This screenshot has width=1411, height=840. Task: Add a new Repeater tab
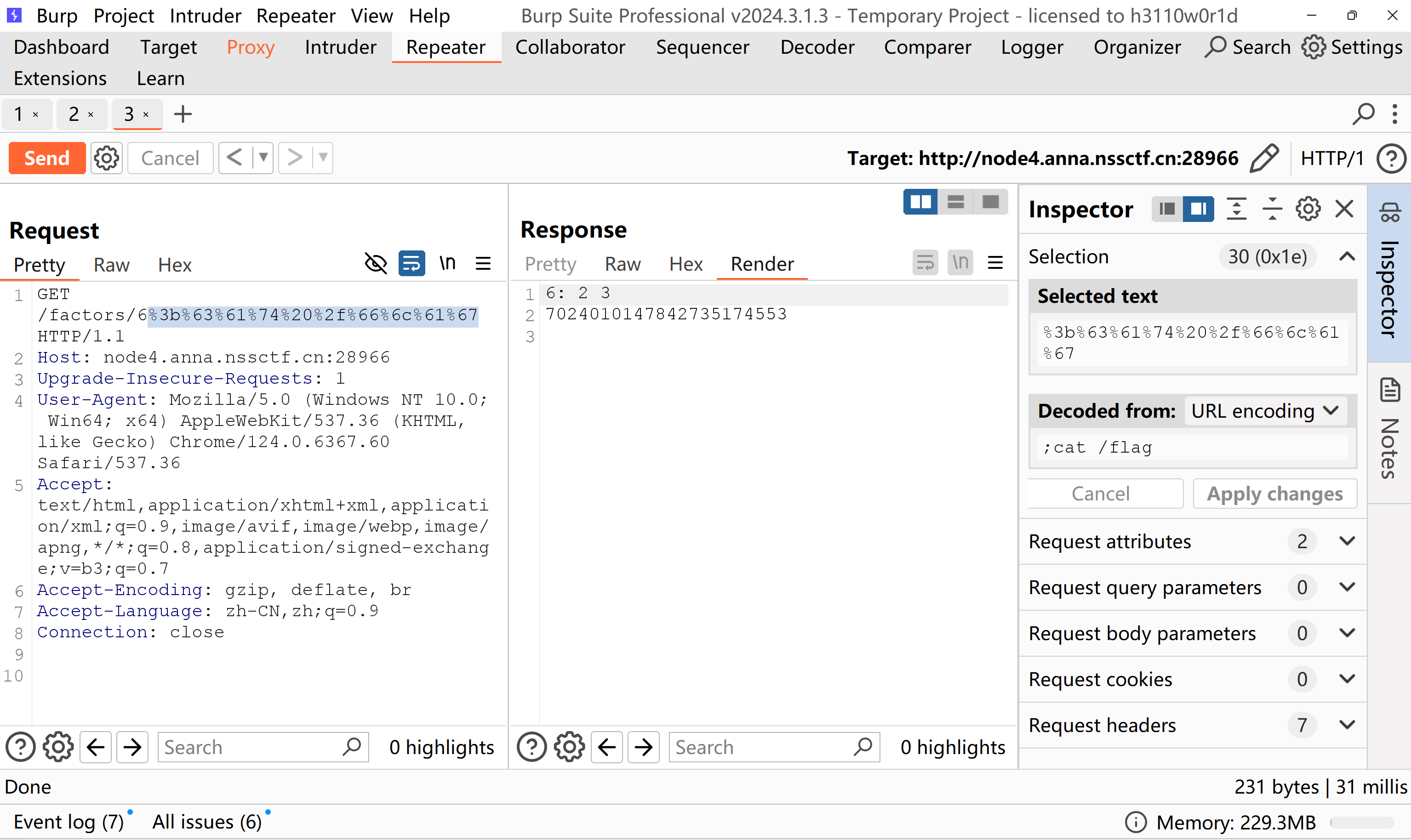click(183, 114)
